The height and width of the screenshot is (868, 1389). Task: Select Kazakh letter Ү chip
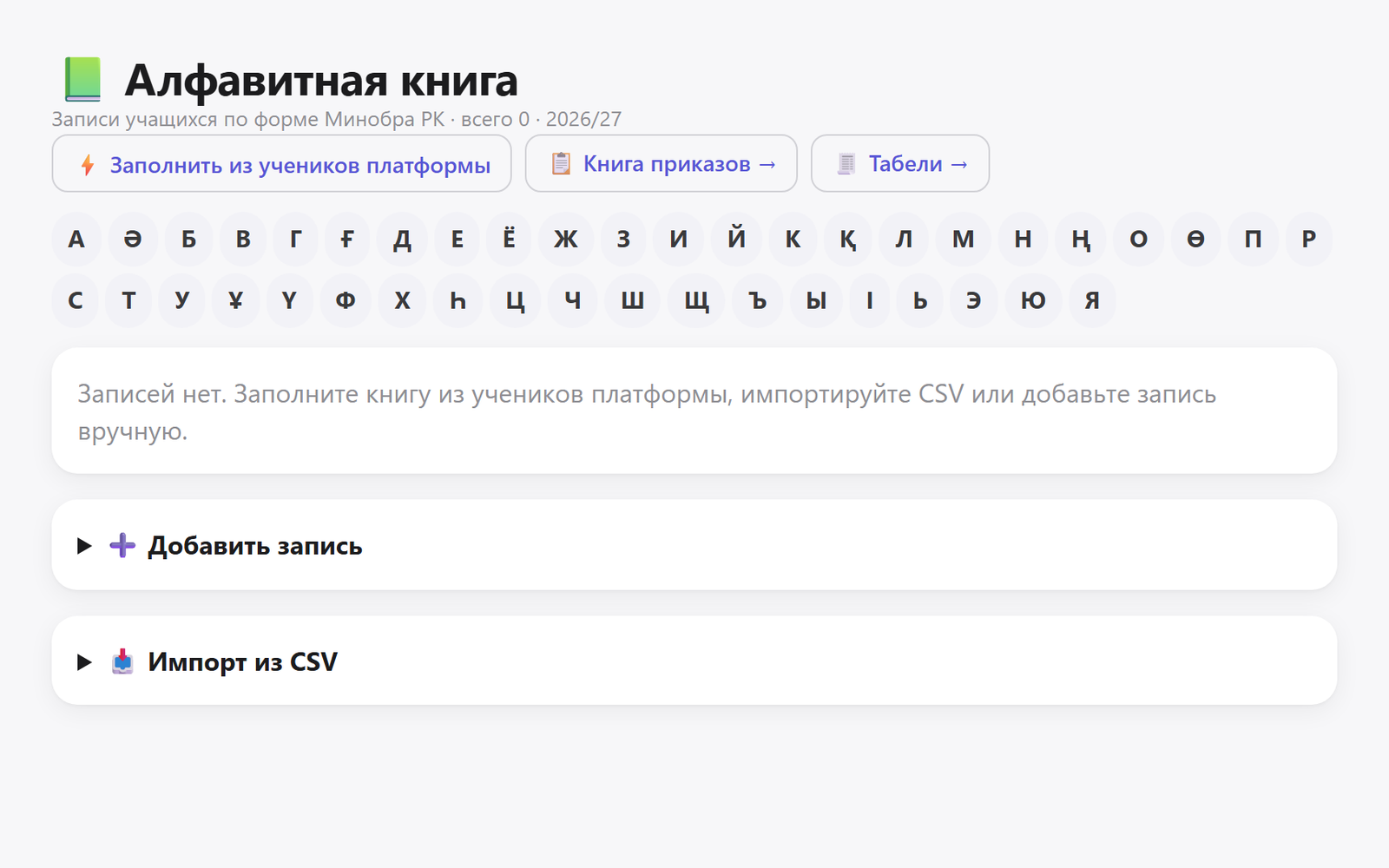coord(289,300)
